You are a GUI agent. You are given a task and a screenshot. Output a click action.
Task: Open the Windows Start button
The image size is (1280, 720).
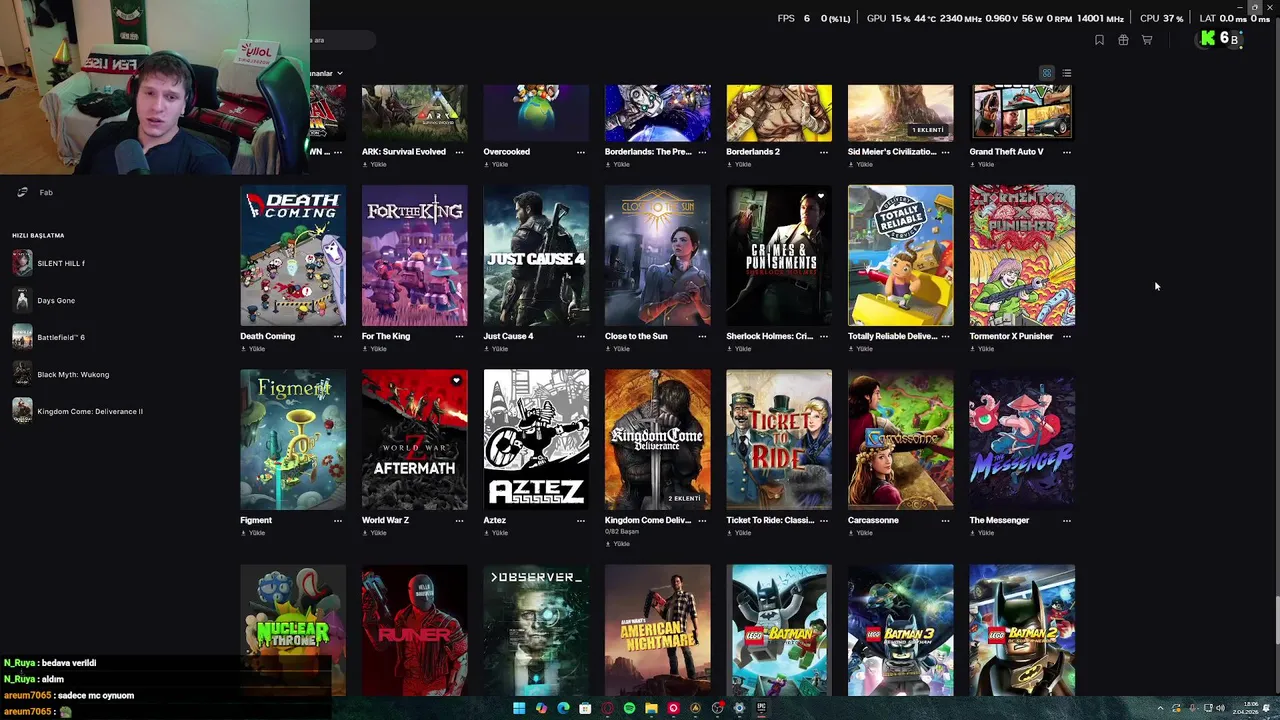(x=519, y=708)
